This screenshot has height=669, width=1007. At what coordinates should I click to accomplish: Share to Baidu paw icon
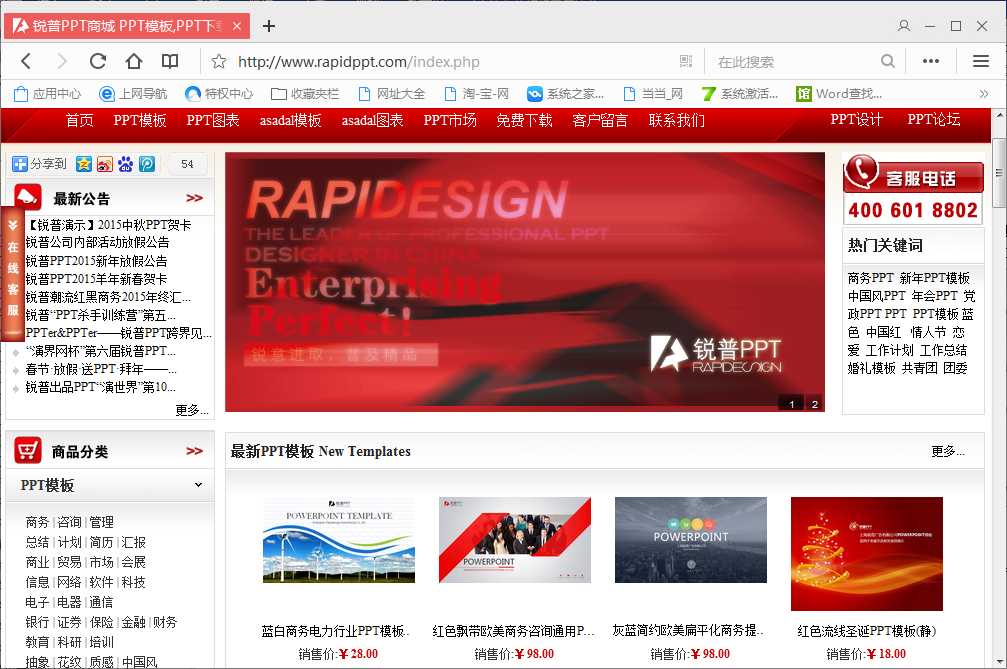click(x=126, y=164)
